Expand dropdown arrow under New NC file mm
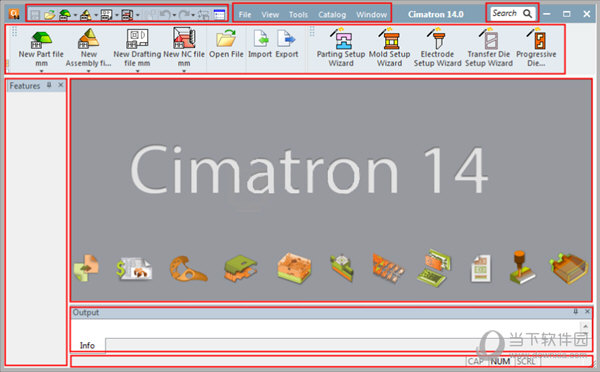Viewport: 600px width, 372px height. click(x=184, y=71)
